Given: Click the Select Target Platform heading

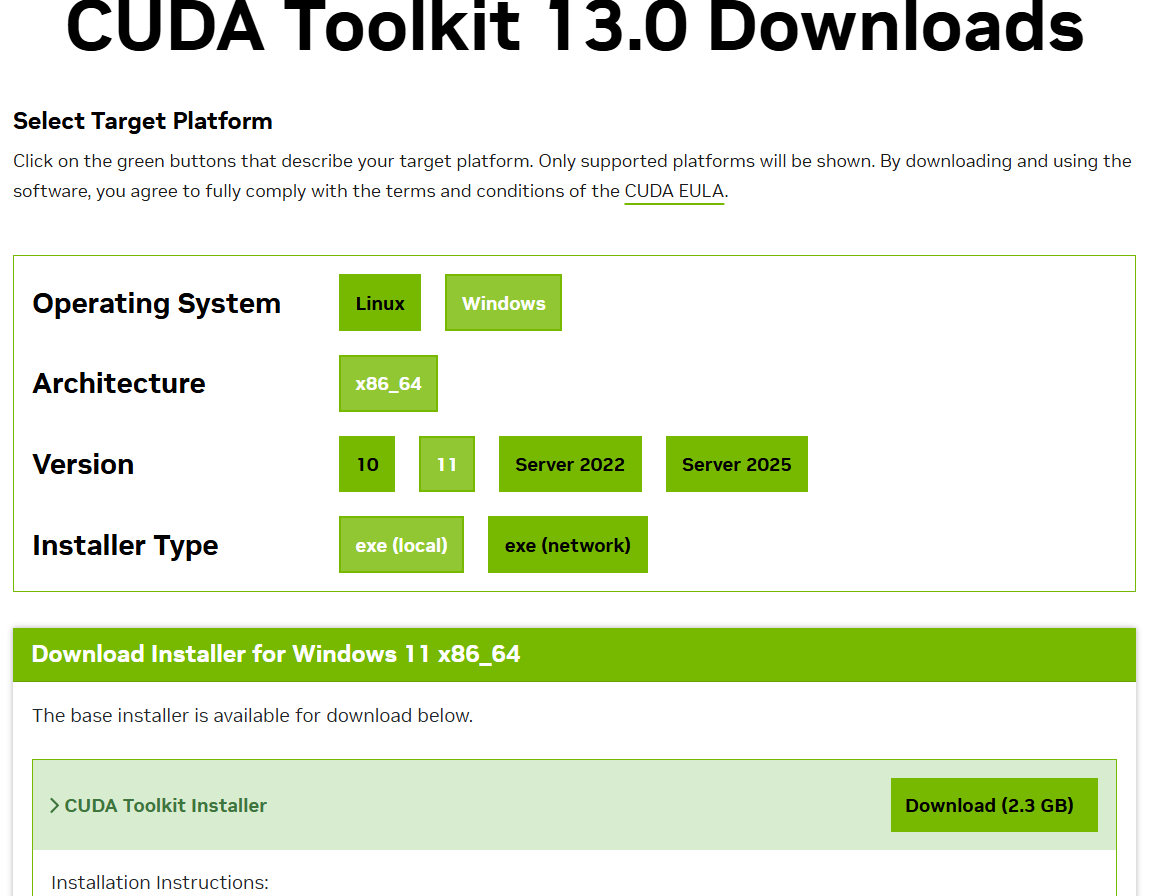Looking at the screenshot, I should pos(143,121).
